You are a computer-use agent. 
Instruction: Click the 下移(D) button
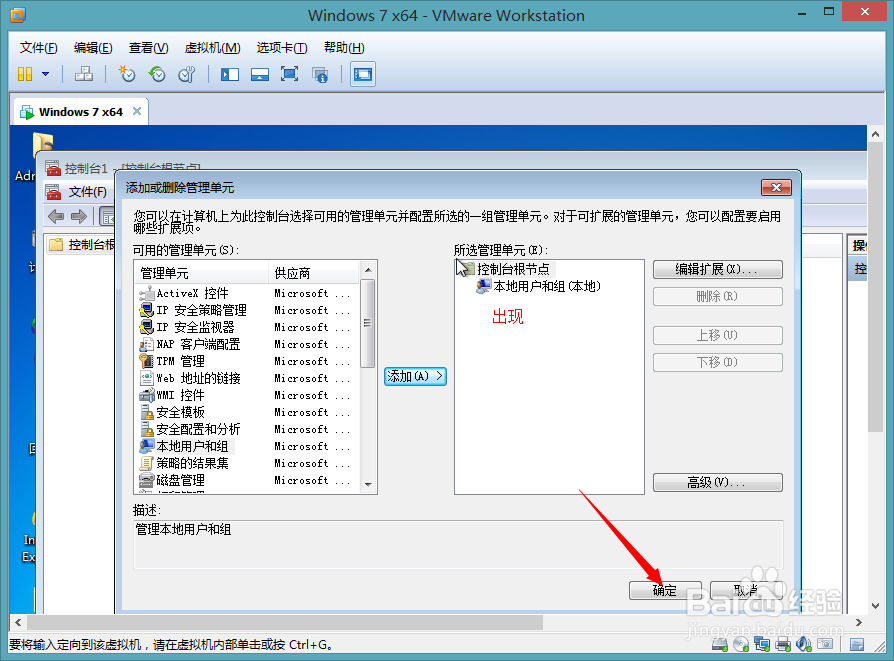717,362
